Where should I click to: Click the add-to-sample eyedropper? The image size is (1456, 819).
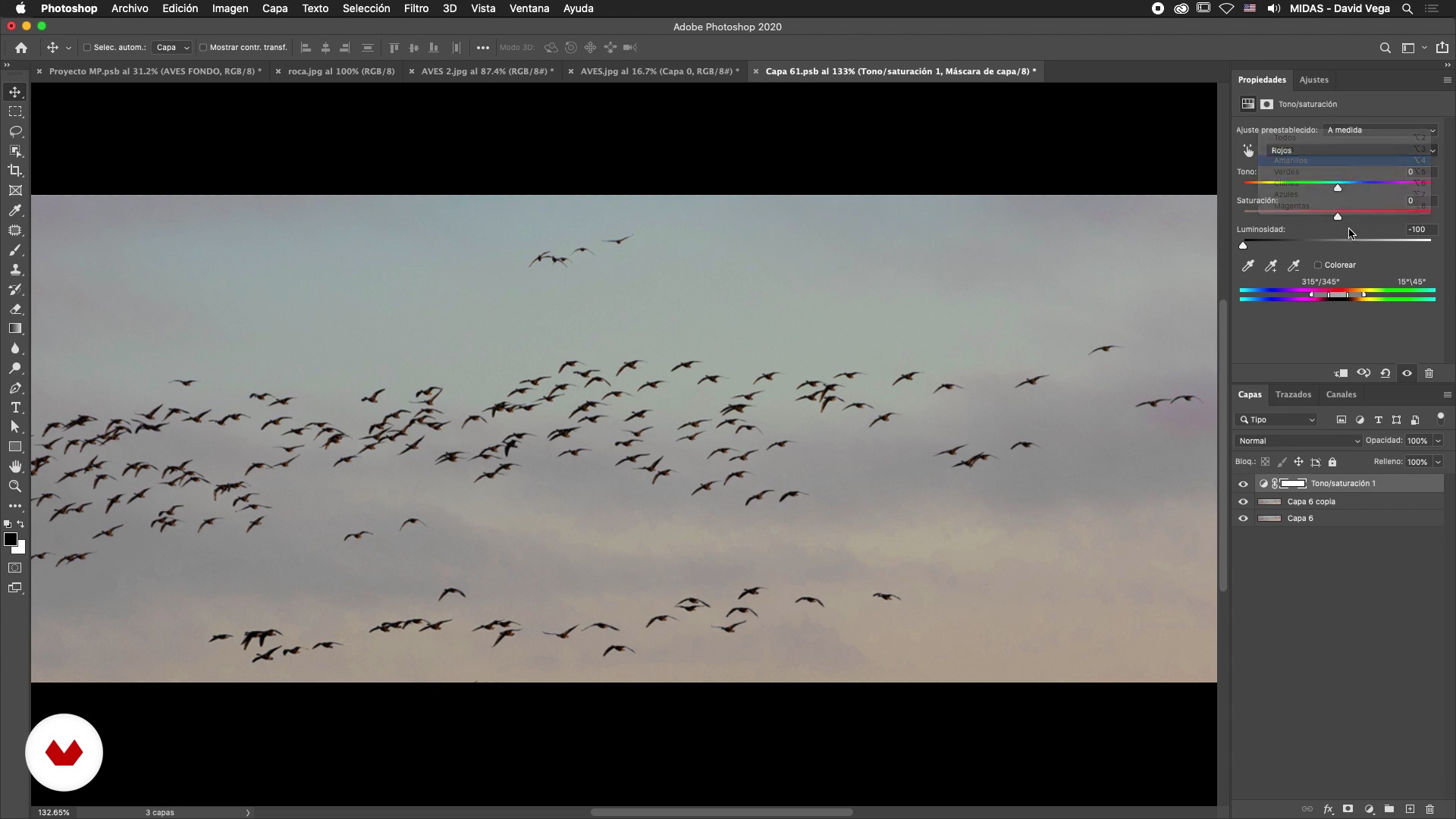1271,265
